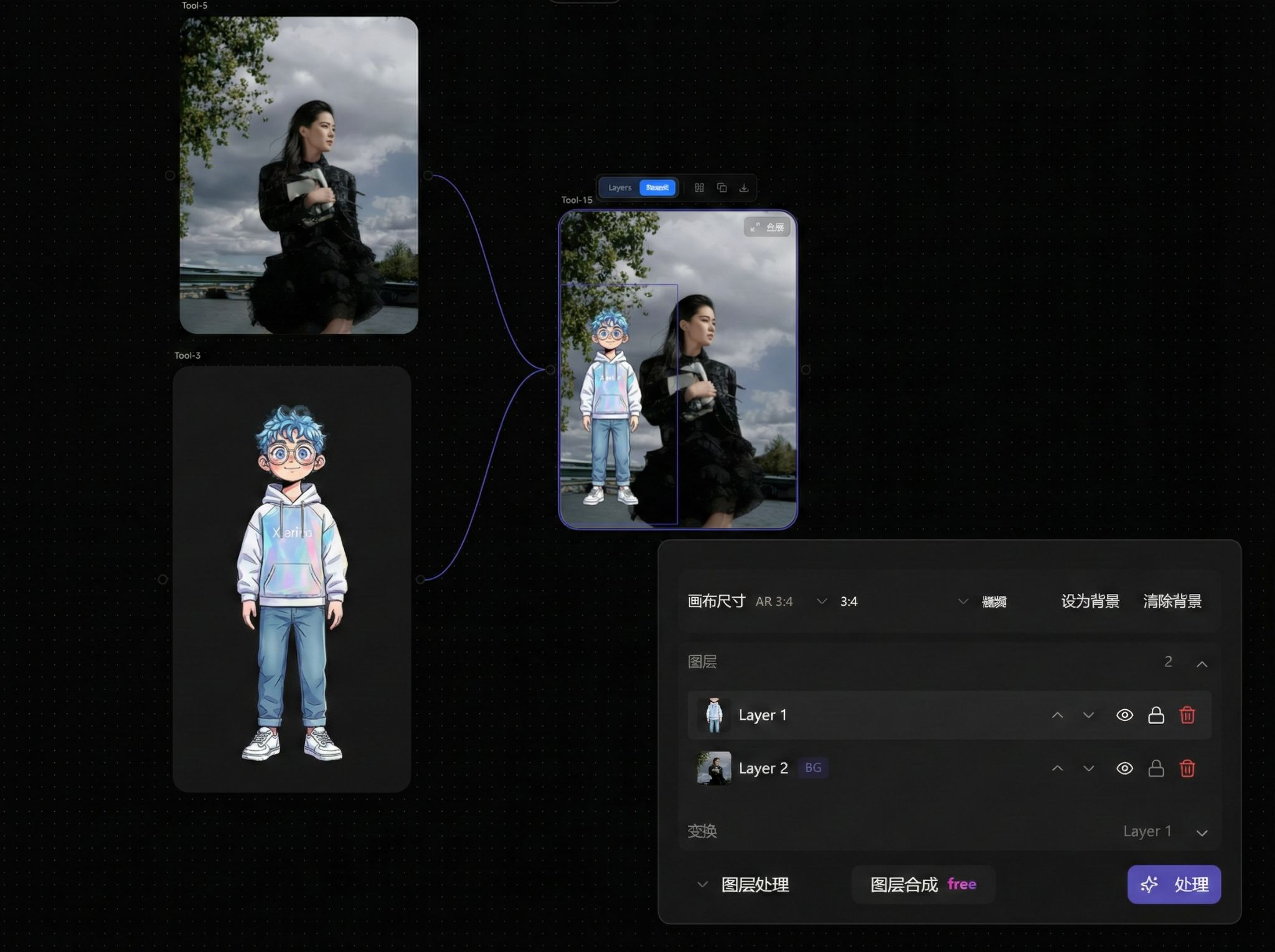Click the download icon in node toolbar
Image resolution: width=1275 pixels, height=952 pixels.
click(744, 187)
